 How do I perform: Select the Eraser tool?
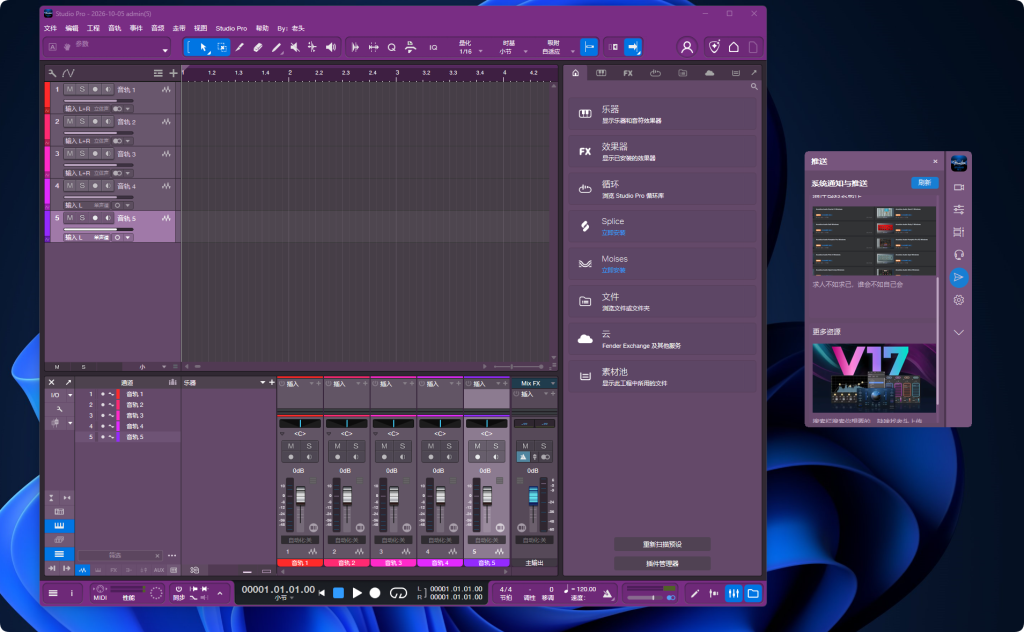coord(258,47)
